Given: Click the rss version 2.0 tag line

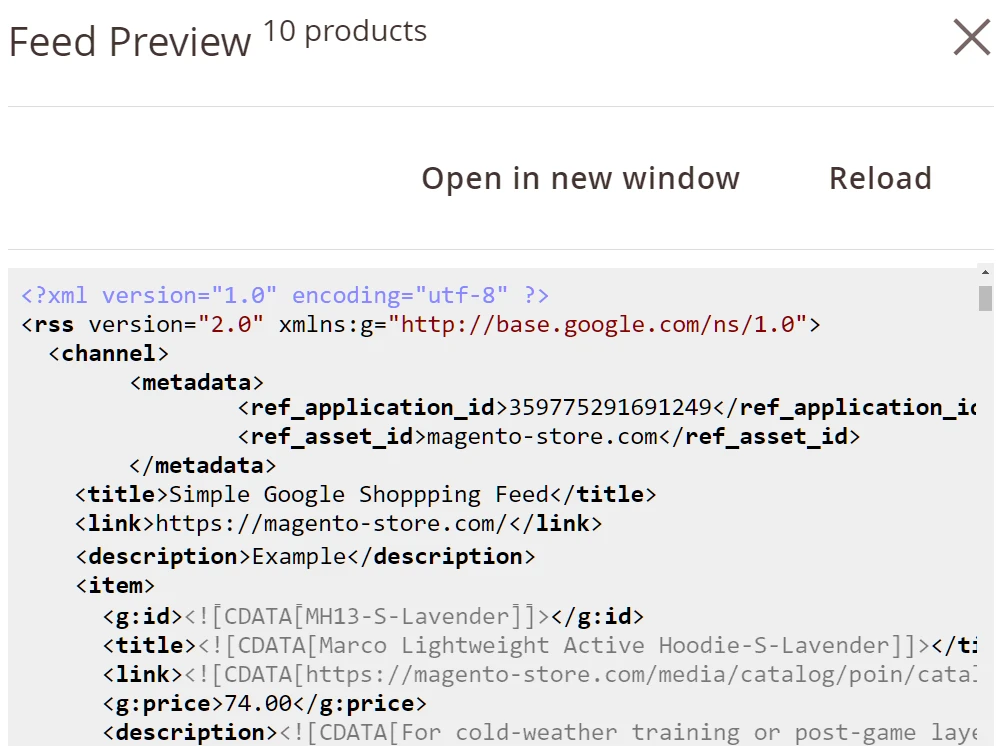Looking at the screenshot, I should pos(420,324).
